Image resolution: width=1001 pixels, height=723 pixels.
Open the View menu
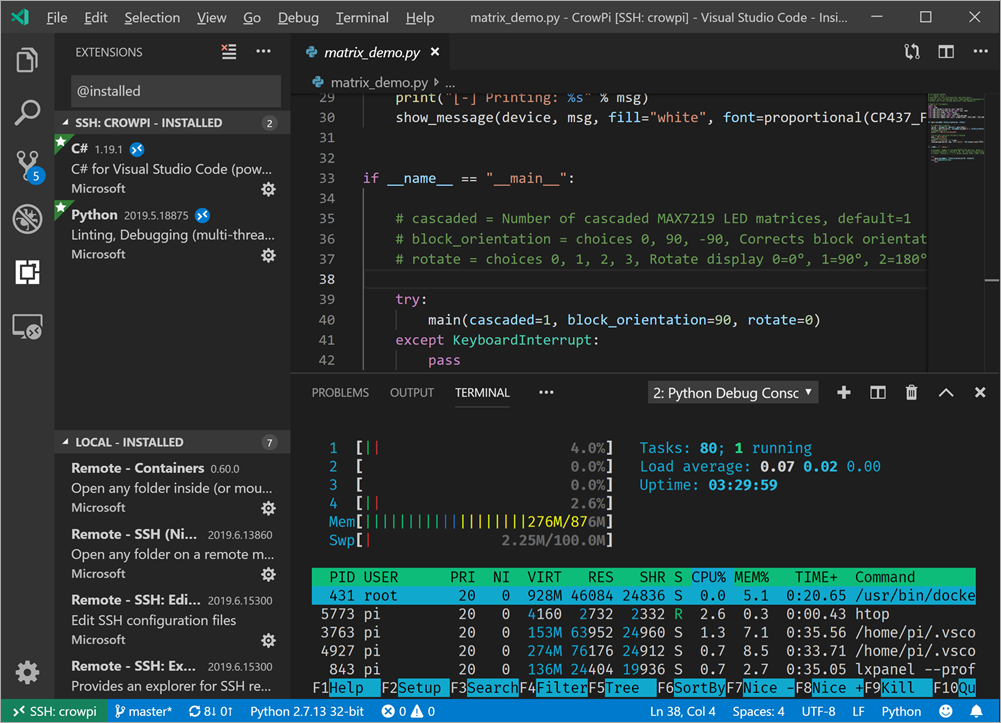211,17
